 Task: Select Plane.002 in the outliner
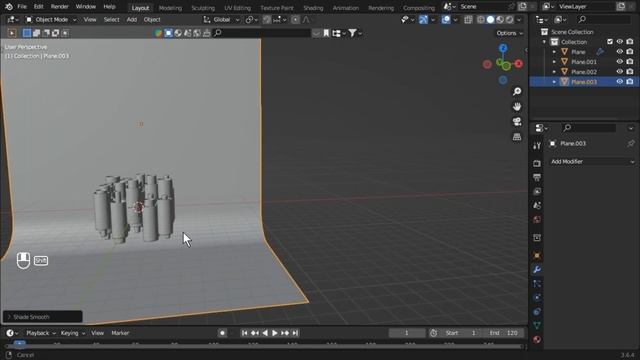584,72
